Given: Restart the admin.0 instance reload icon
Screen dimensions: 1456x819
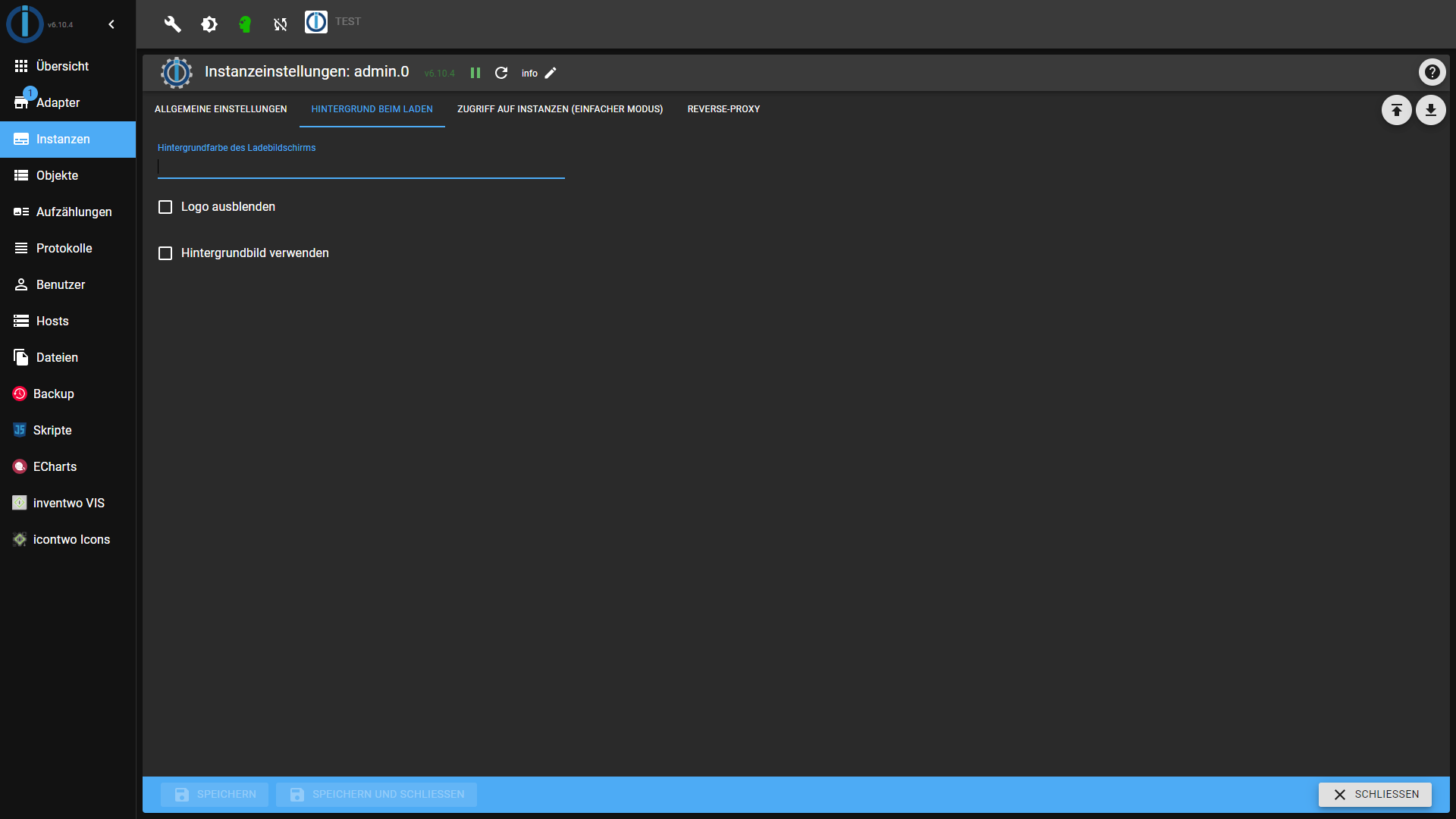Looking at the screenshot, I should 501,73.
